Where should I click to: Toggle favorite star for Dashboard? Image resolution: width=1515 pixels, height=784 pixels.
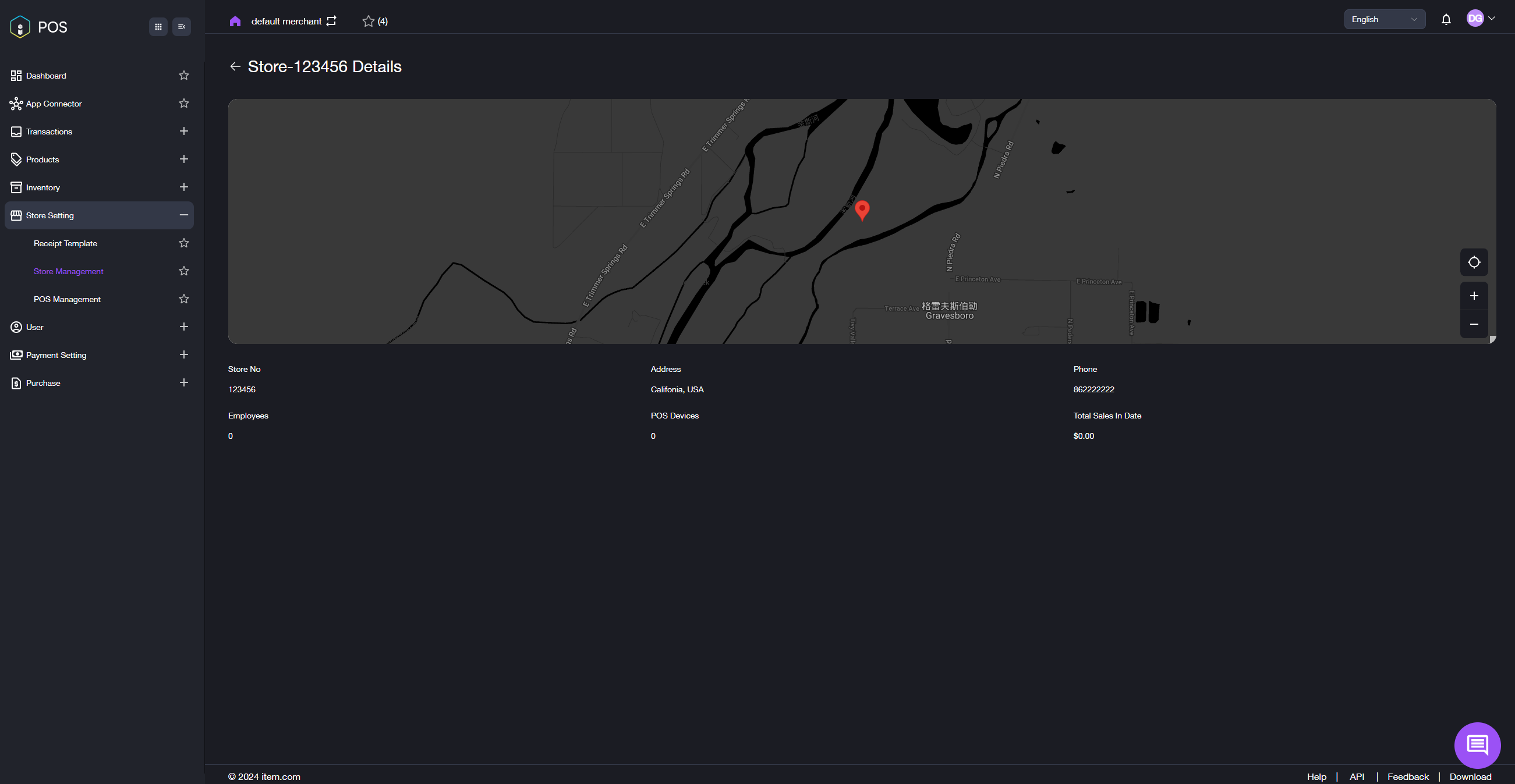[184, 75]
